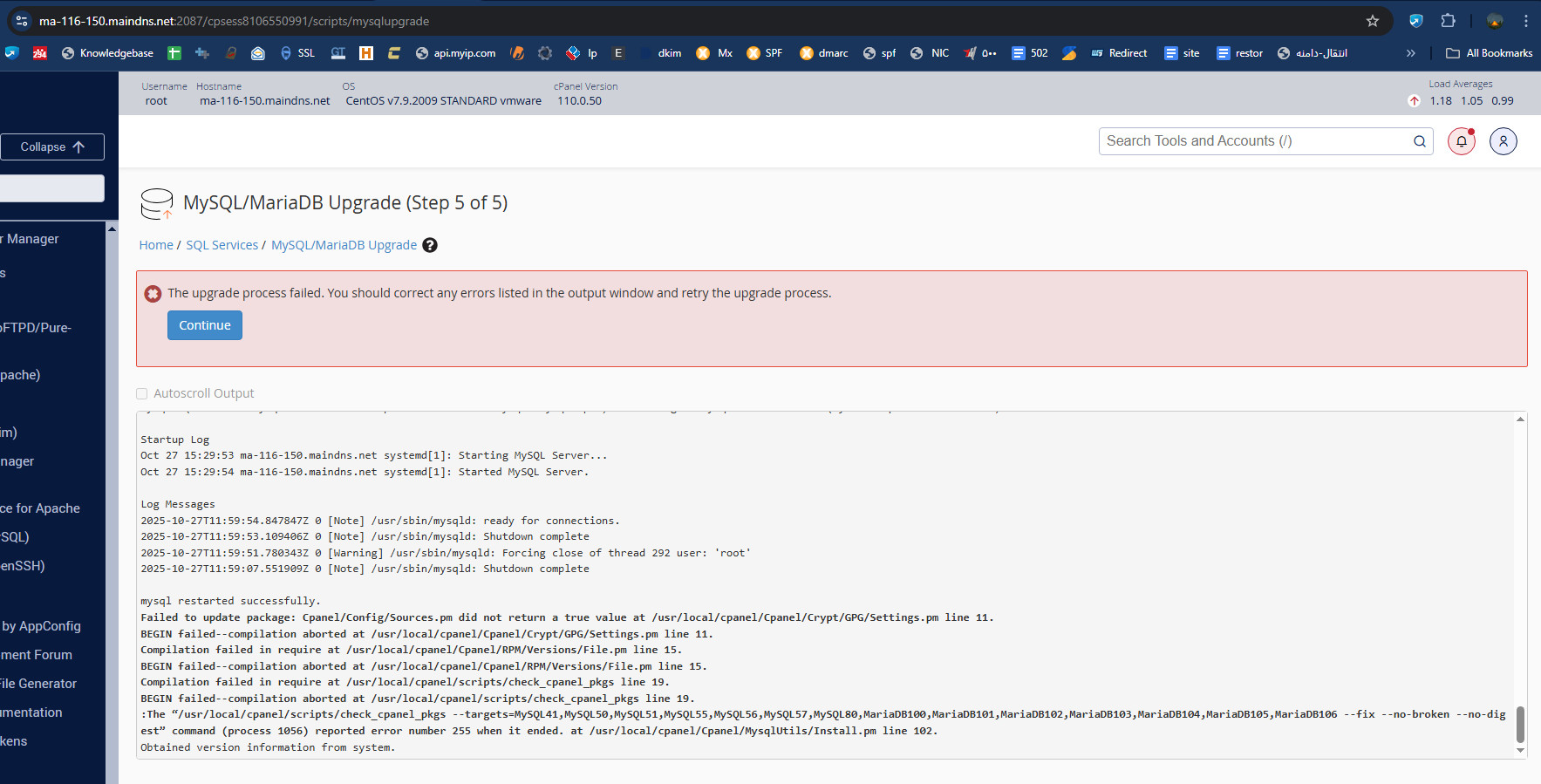Bookmark this page with the star icon
Screen dimensions: 1541x784
(x=1372, y=21)
